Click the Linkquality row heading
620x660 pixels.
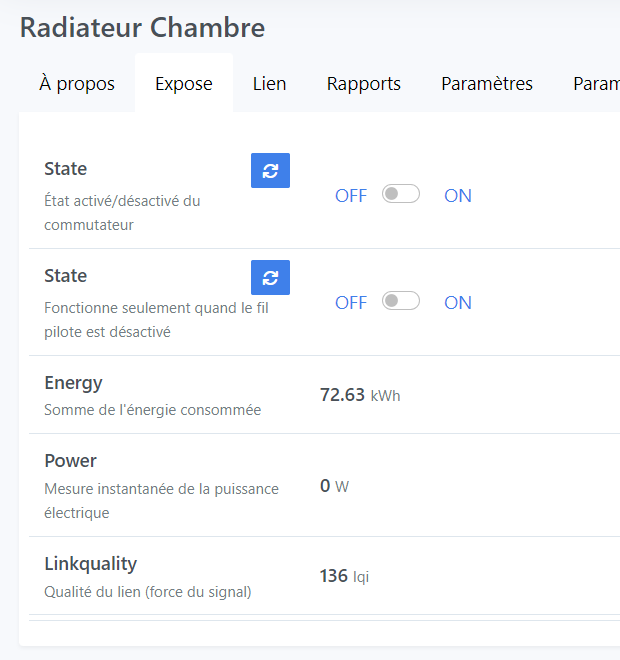(90, 564)
